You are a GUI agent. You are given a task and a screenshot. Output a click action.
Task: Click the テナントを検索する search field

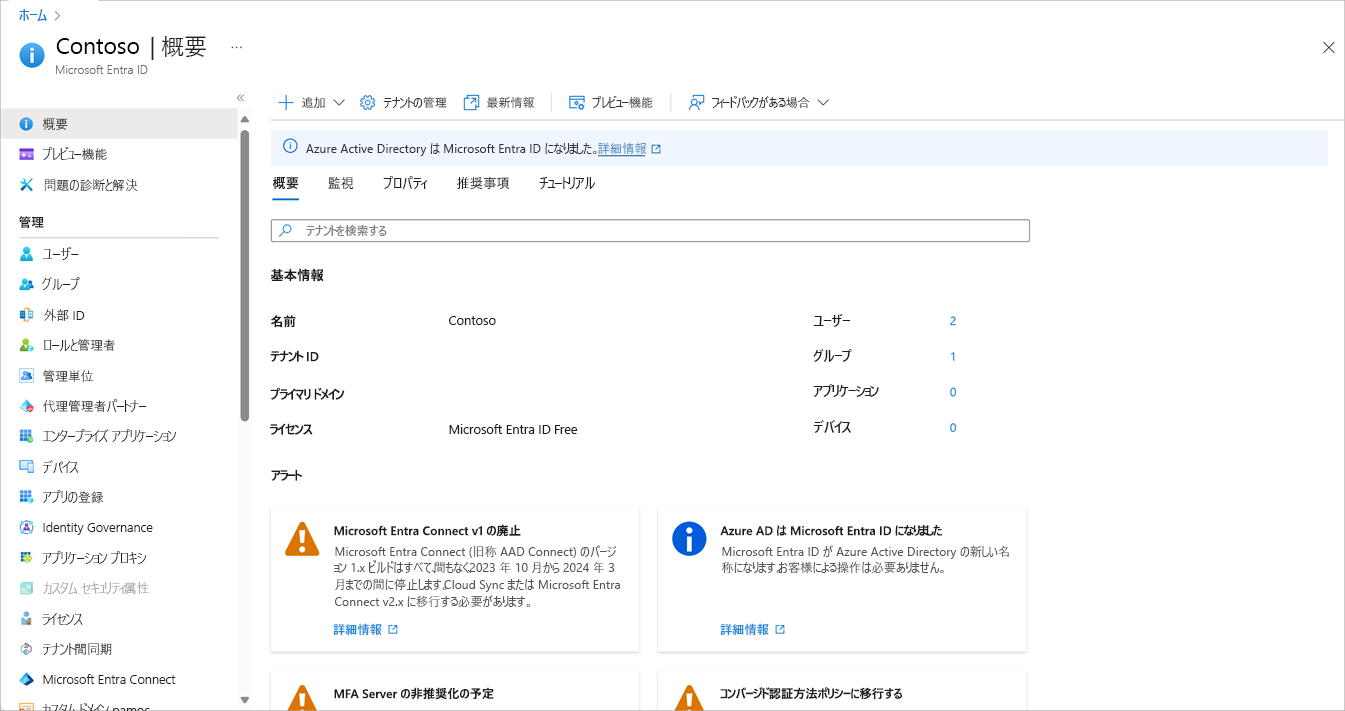point(650,230)
